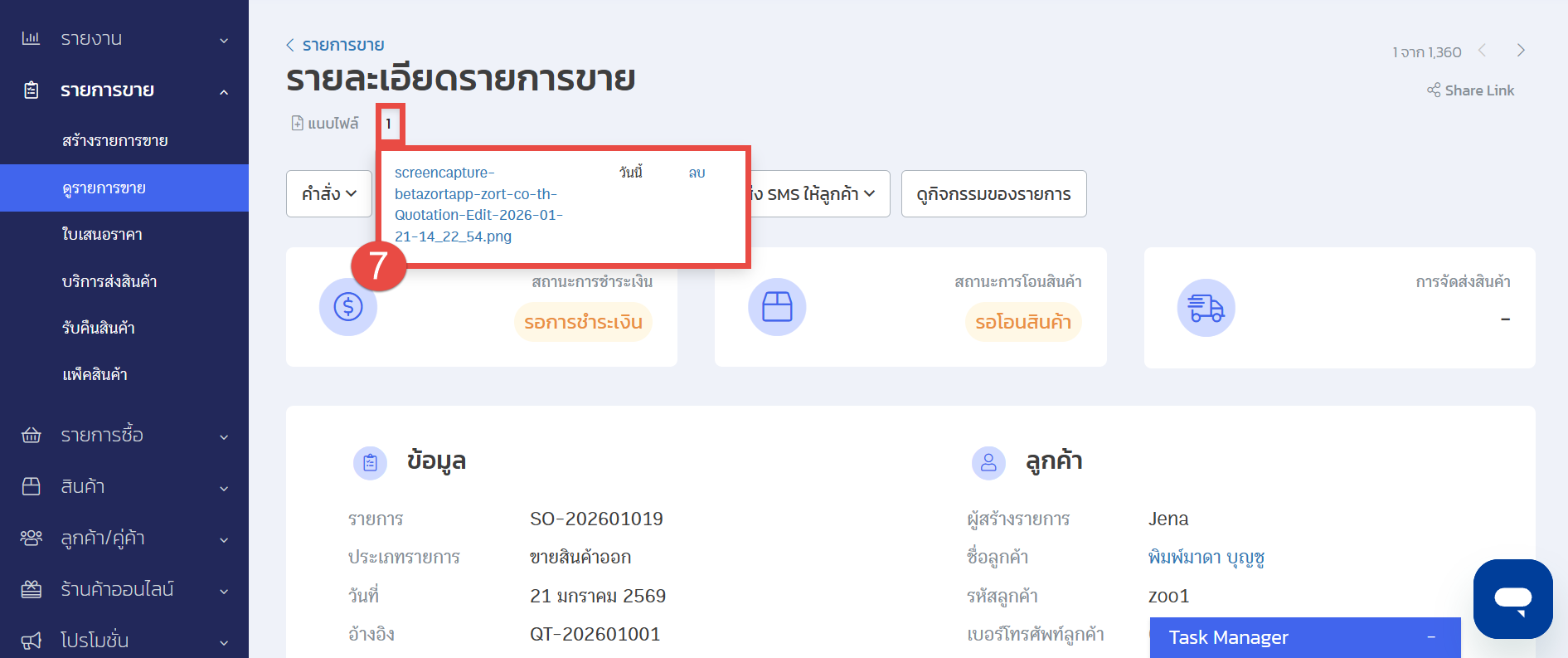Click the customer profile icon
1568x658 pixels.
[x=988, y=462]
